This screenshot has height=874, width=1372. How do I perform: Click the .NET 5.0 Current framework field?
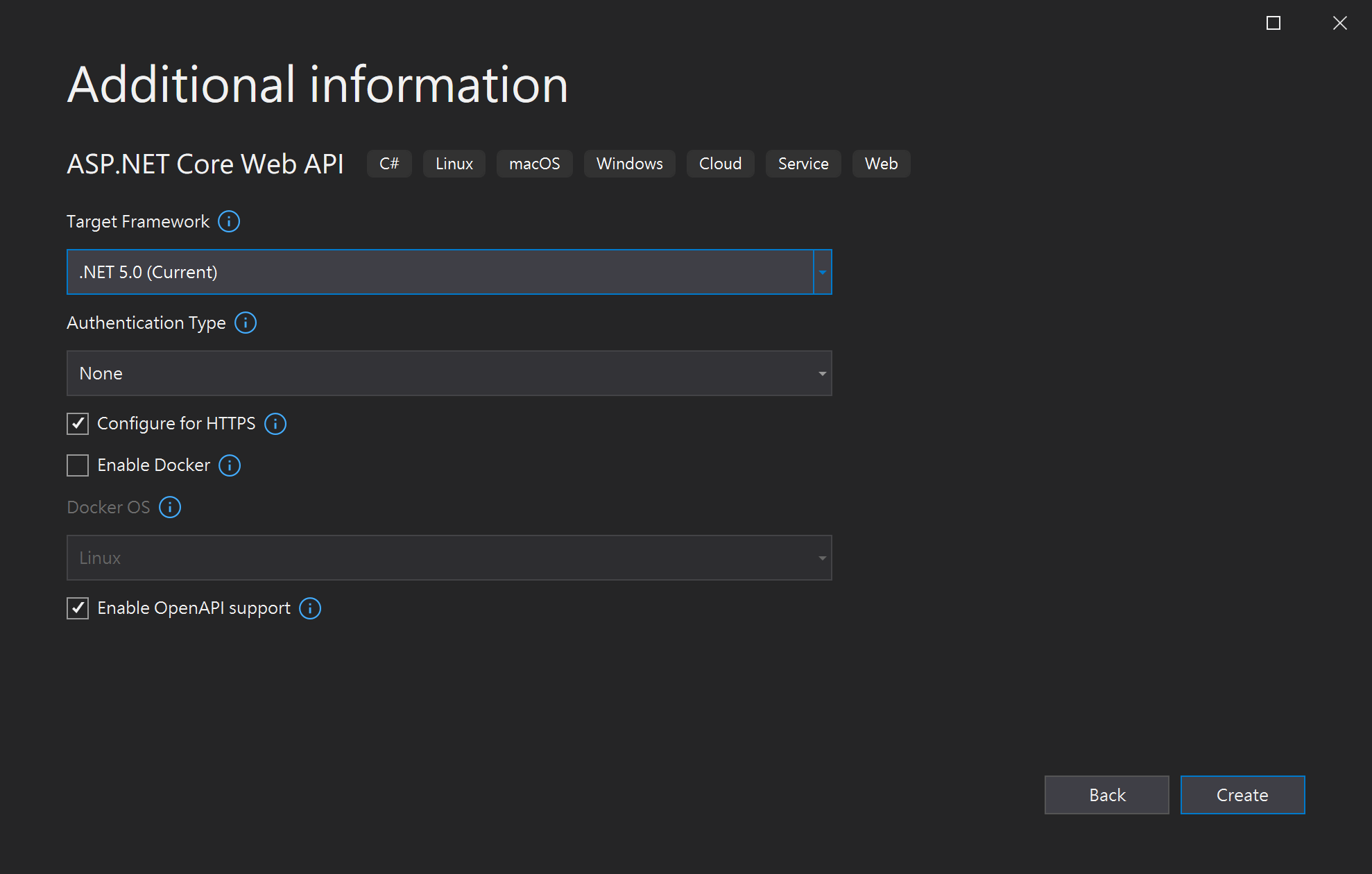coord(449,271)
